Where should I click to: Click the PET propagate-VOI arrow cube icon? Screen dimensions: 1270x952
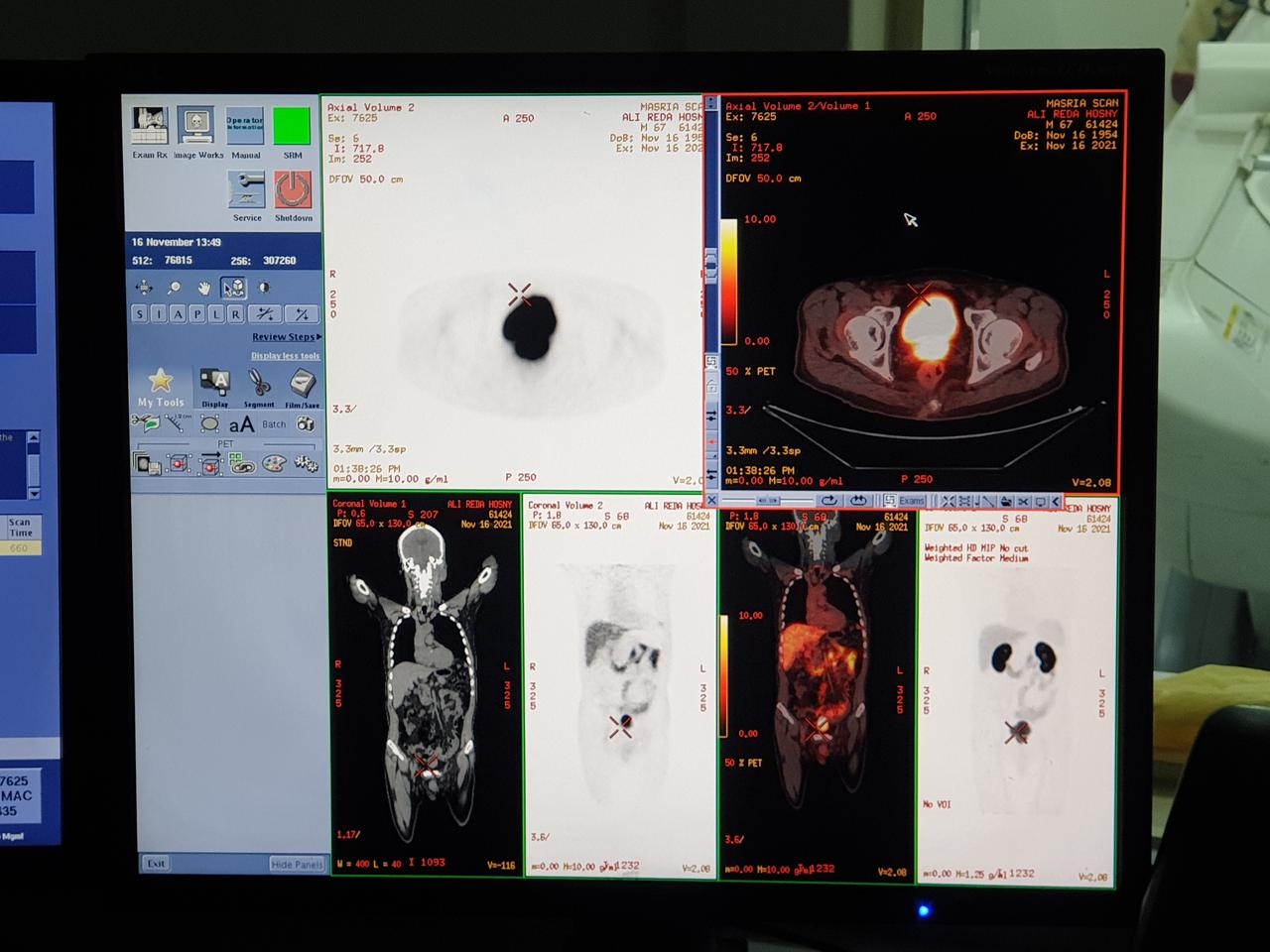[x=210, y=463]
